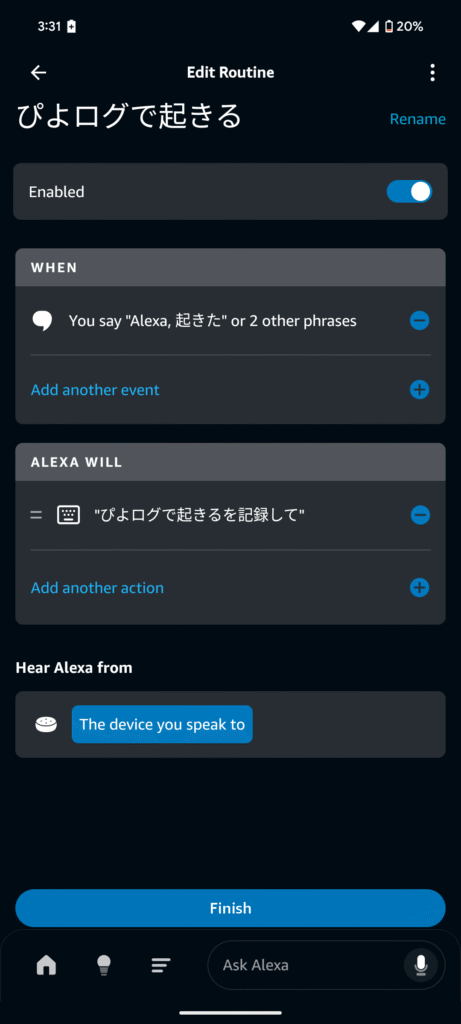
Task: Toggle the Enabled routine switch
Action: pos(409,191)
